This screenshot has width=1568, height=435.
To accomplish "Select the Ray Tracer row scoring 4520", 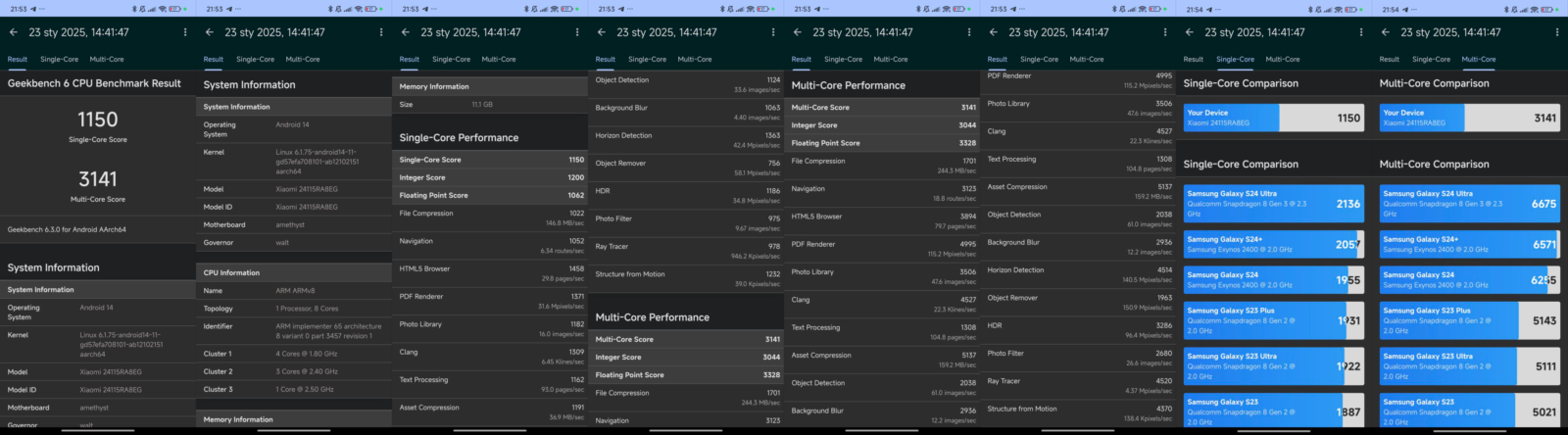I will tap(1078, 386).
